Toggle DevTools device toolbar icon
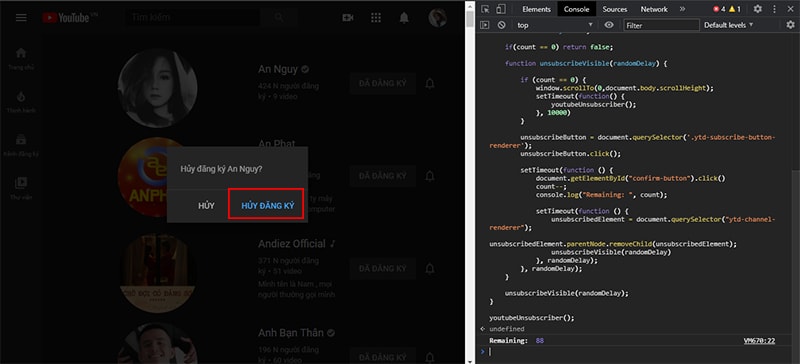The image size is (800, 364). 501,9
